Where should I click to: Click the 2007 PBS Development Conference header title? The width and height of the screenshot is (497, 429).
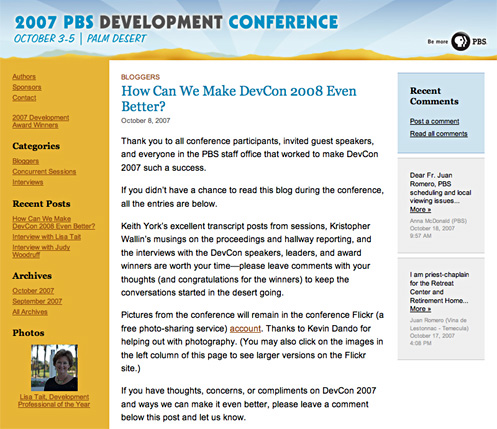click(x=176, y=22)
